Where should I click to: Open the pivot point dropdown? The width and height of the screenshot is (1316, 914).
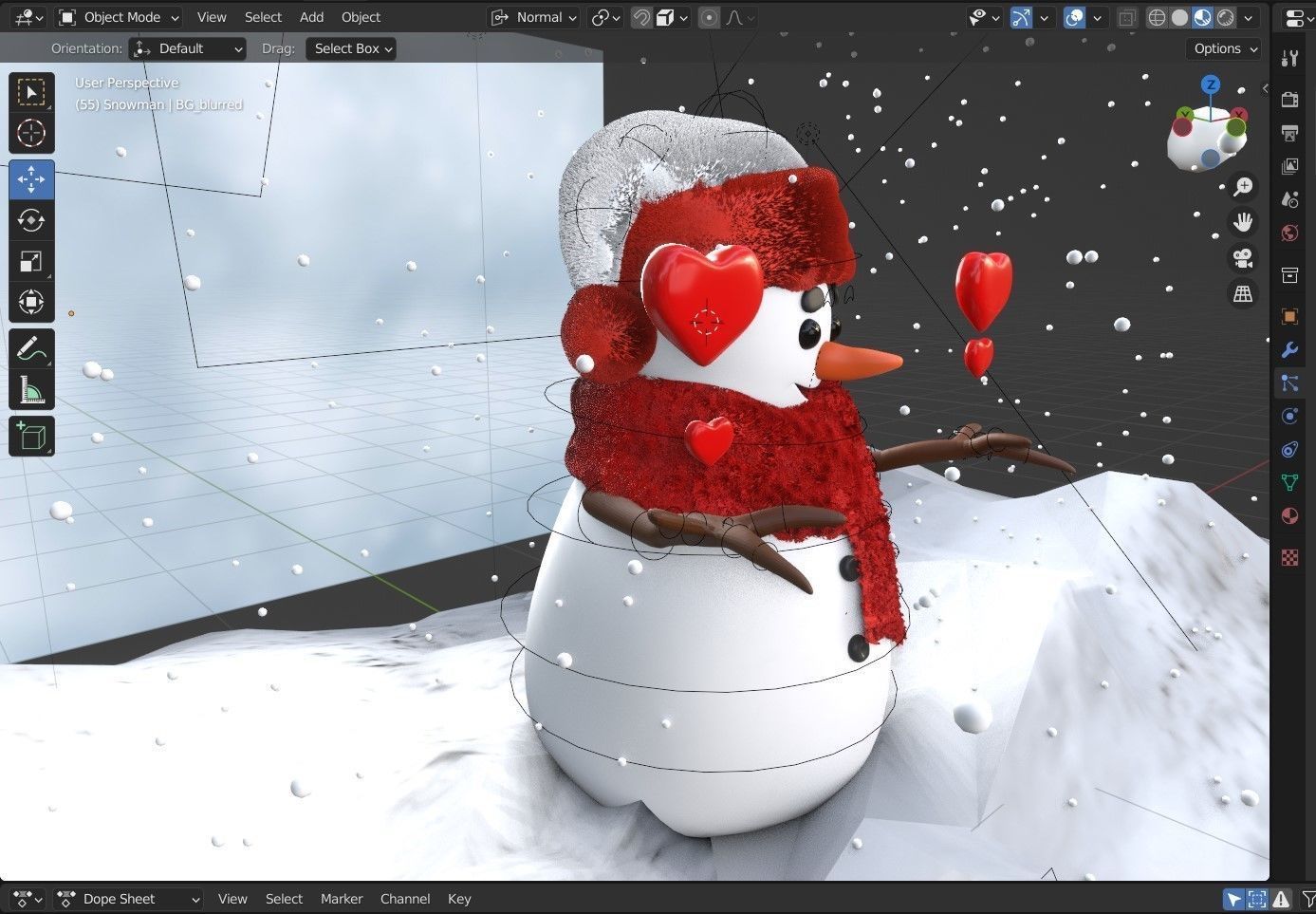click(605, 17)
